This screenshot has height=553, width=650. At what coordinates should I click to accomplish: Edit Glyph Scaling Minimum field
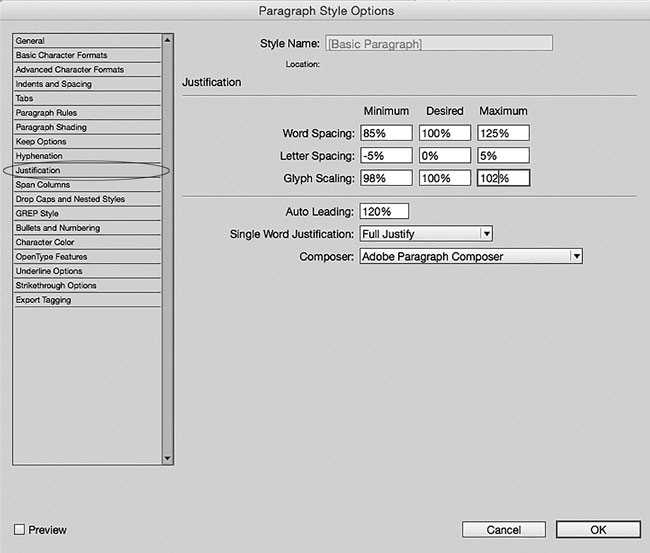pos(386,178)
